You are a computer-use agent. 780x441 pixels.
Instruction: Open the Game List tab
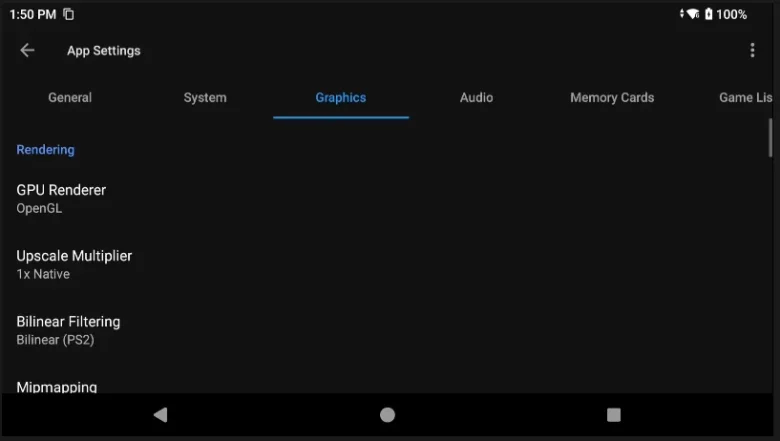744,98
